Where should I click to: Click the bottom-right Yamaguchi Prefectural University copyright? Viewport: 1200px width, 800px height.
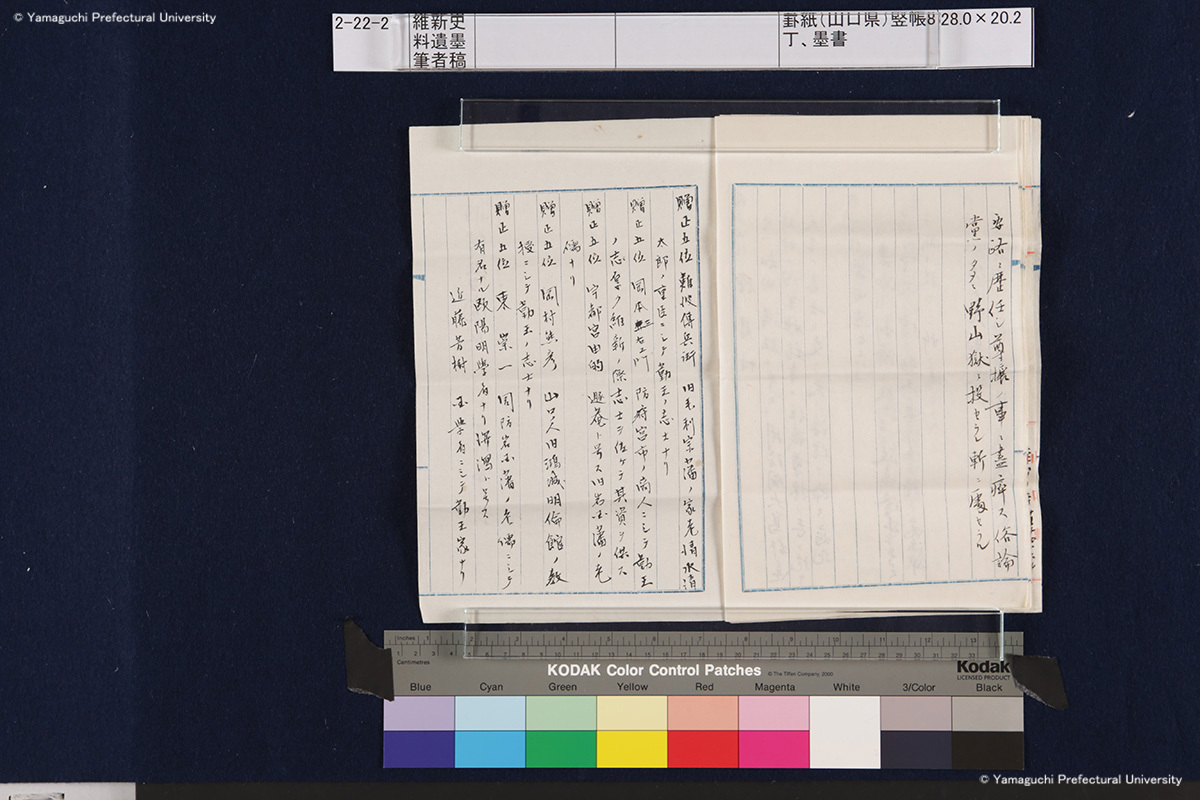(x=1081, y=779)
